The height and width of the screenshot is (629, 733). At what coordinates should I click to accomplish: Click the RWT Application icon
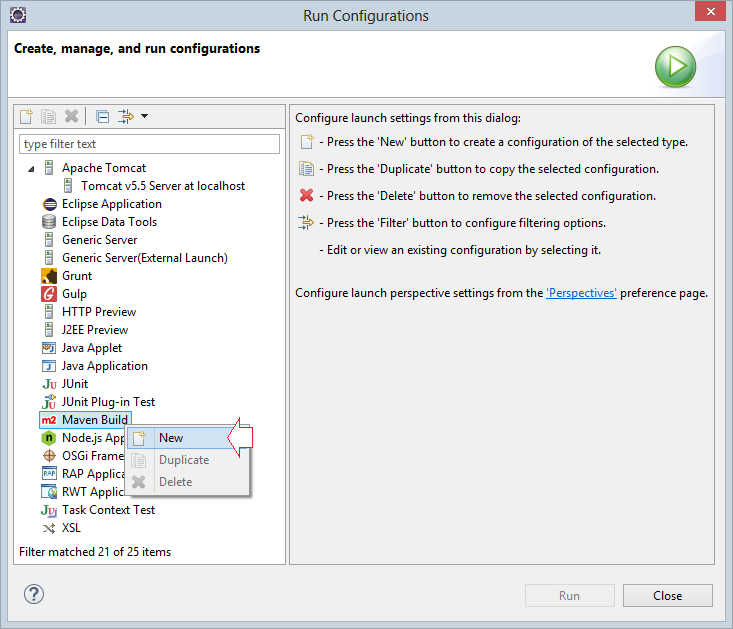[x=49, y=492]
